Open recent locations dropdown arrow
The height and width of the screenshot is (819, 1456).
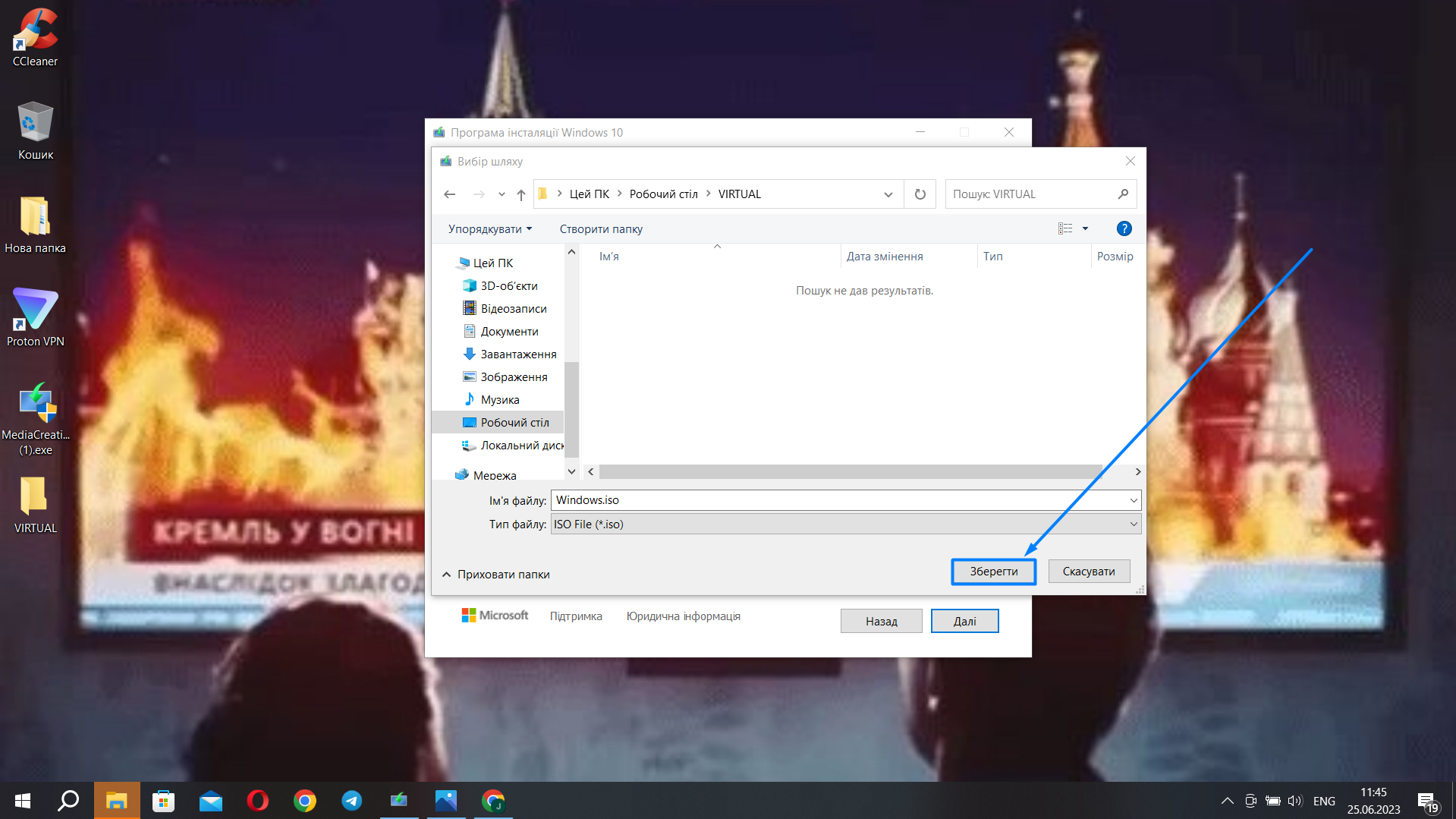pyautogui.click(x=502, y=194)
